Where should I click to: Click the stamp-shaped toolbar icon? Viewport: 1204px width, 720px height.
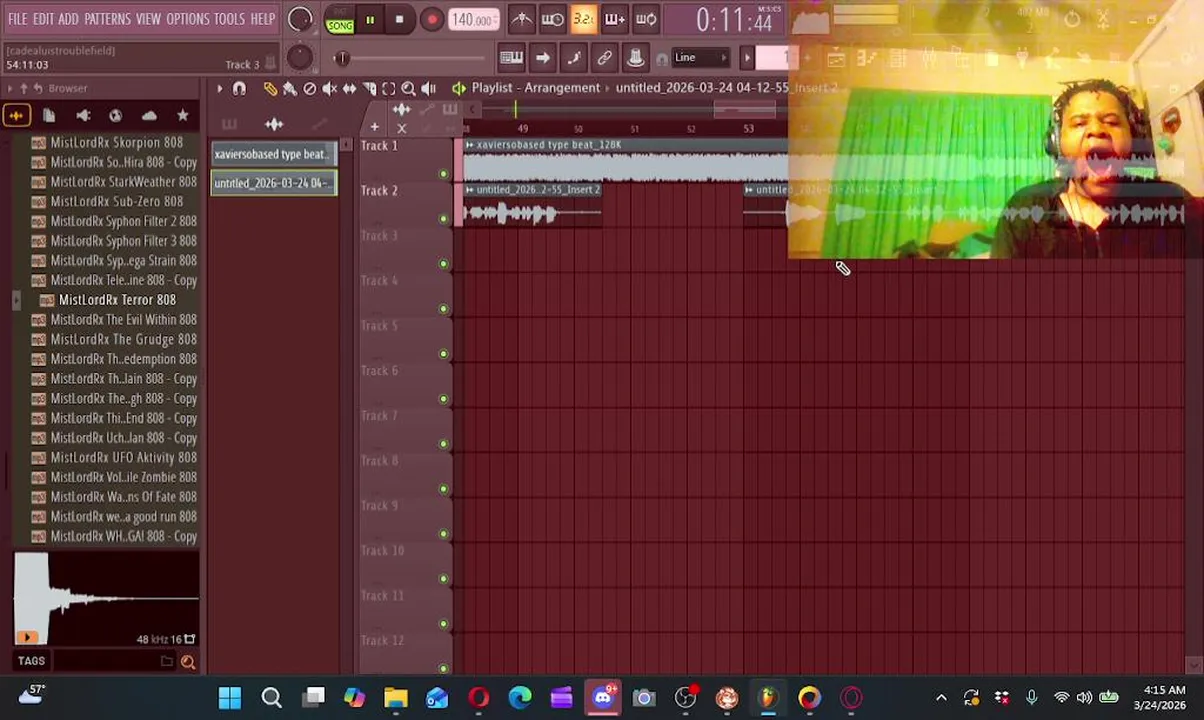[x=635, y=58]
